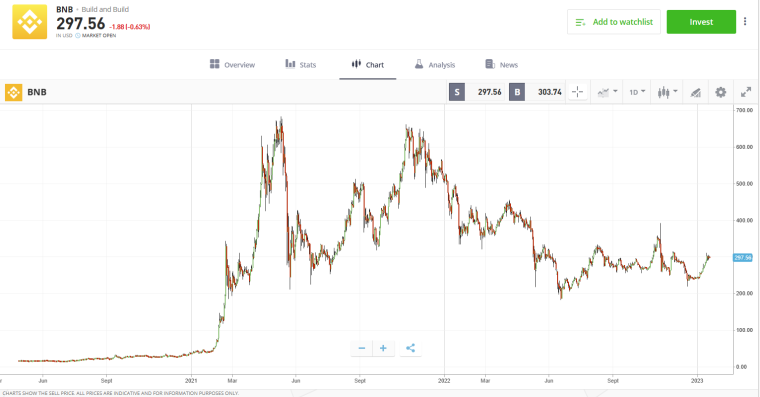Go to the Analysis tab
The width and height of the screenshot is (760, 397).
[x=435, y=64]
